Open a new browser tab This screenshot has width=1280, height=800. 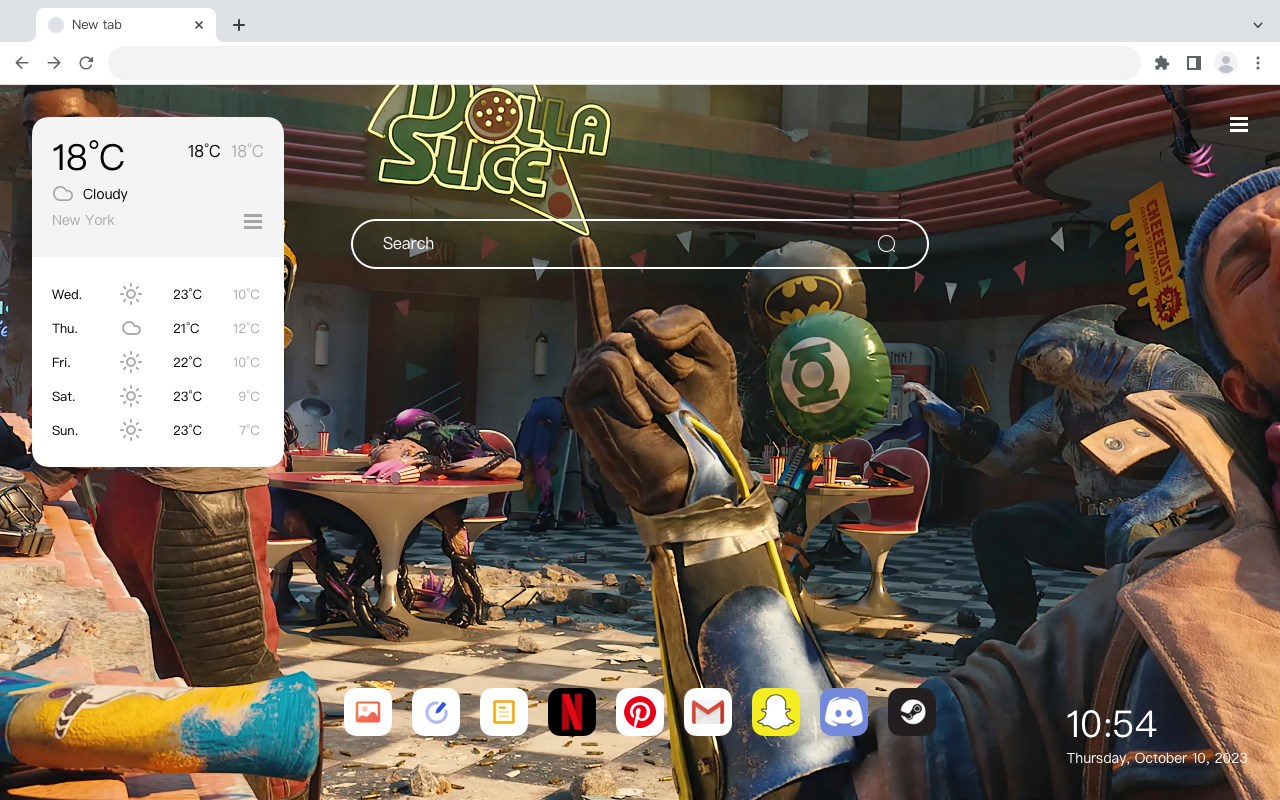point(238,25)
